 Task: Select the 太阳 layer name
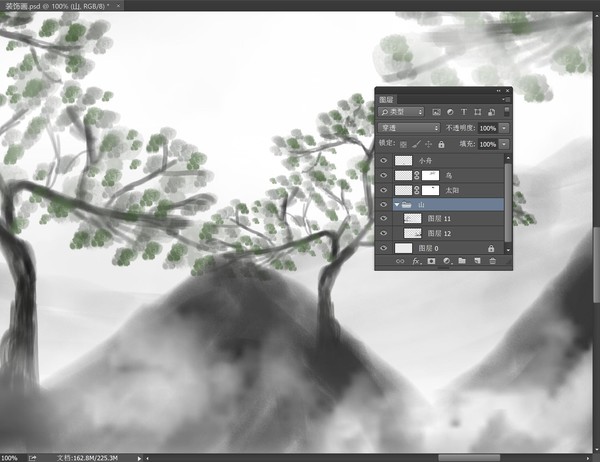452,190
